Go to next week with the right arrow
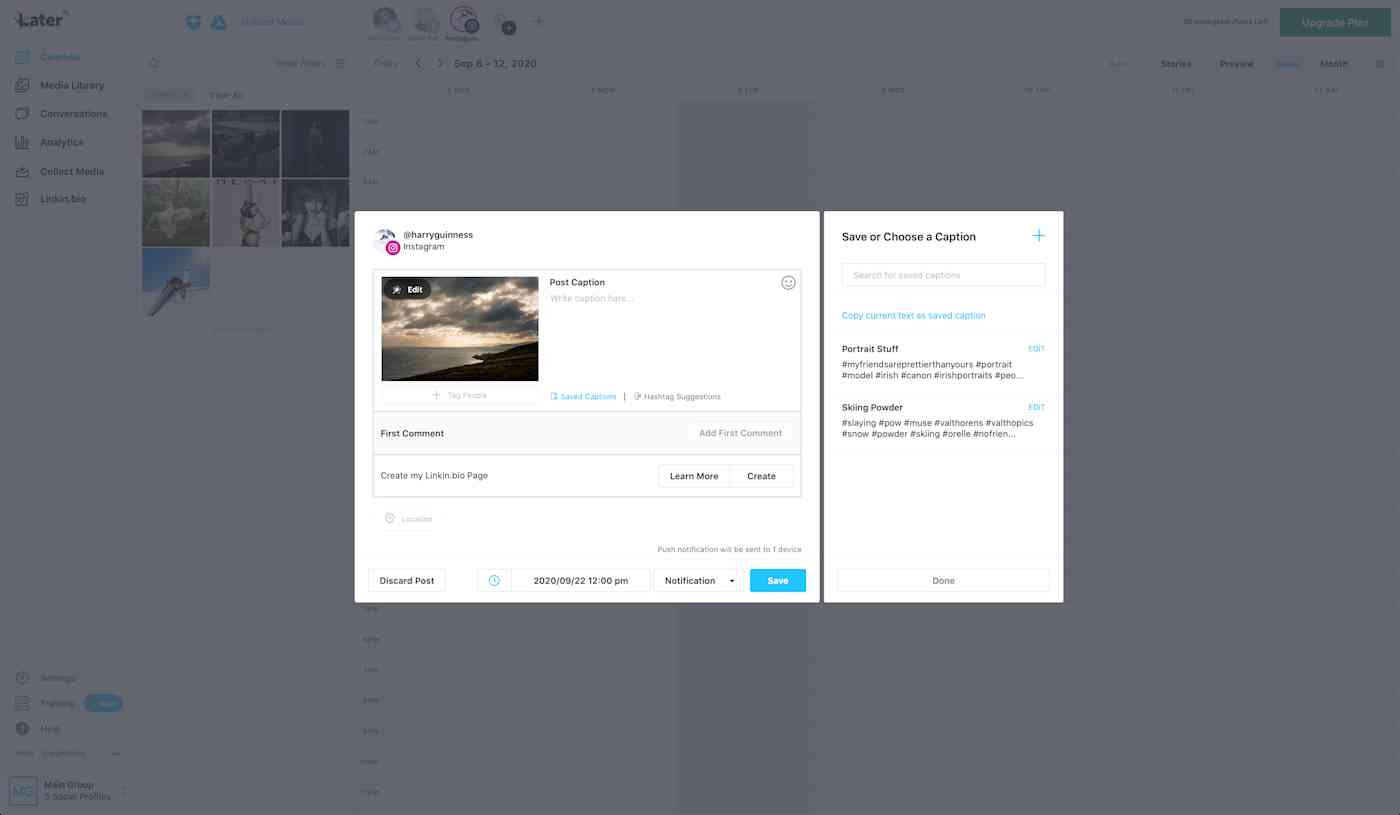1400x815 pixels. (x=440, y=63)
